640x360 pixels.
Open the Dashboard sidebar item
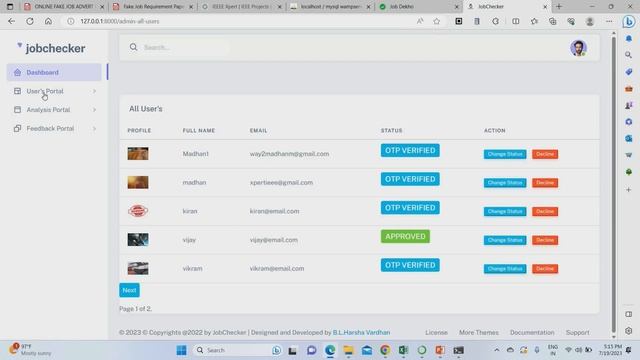tap(54, 72)
